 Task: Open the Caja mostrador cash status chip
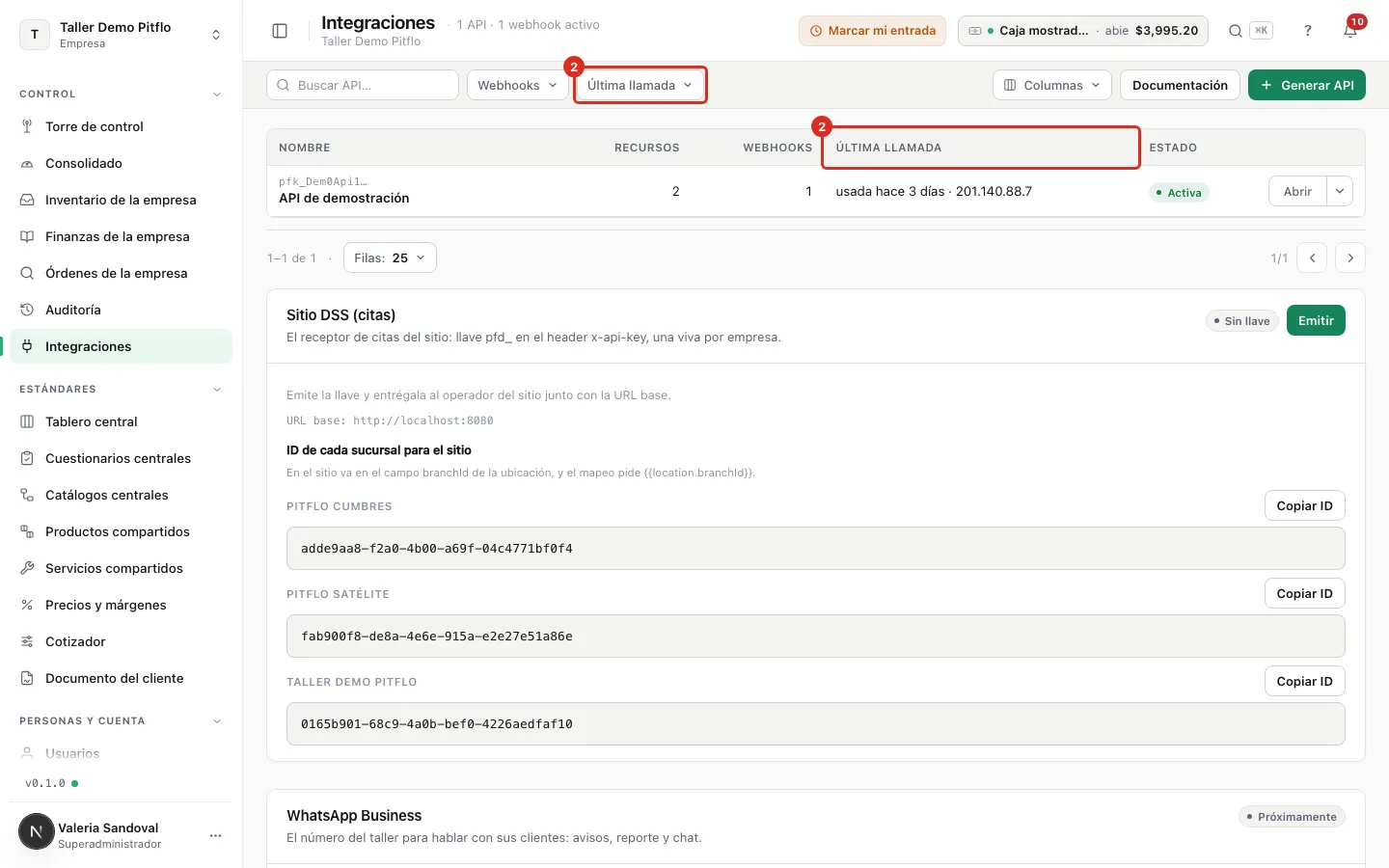(x=1082, y=31)
